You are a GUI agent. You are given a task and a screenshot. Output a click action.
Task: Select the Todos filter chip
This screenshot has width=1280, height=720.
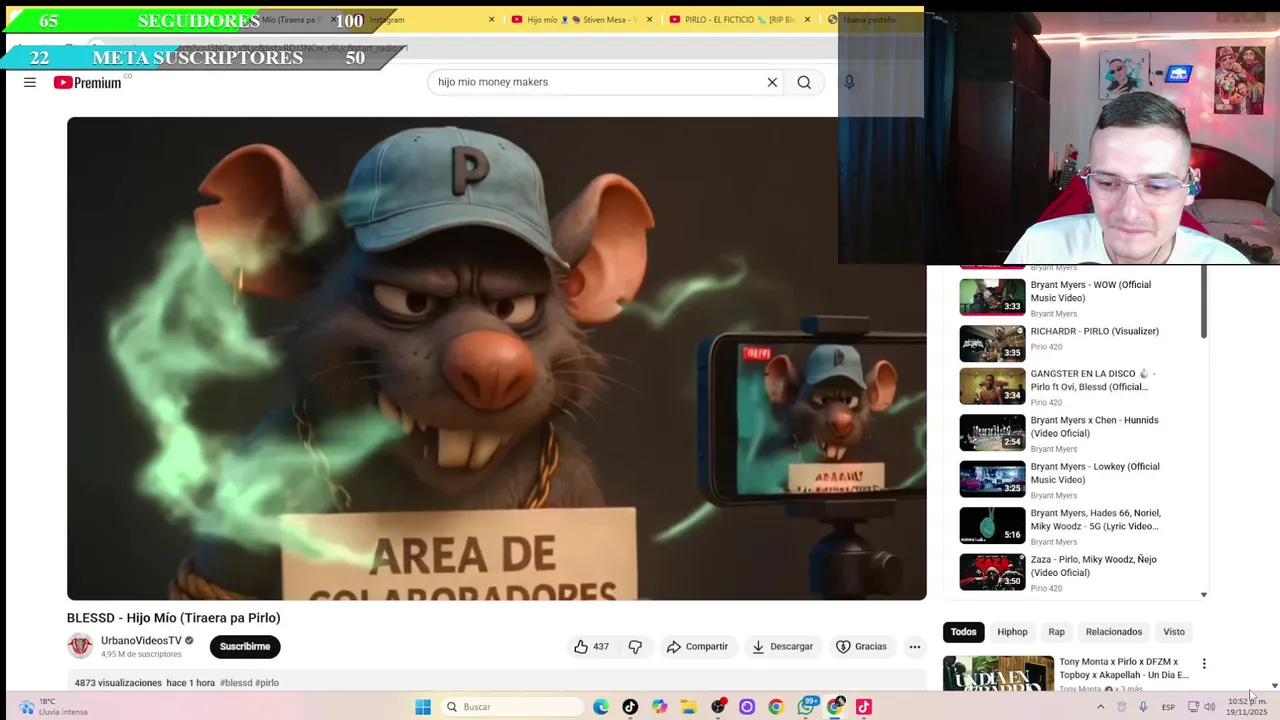963,632
